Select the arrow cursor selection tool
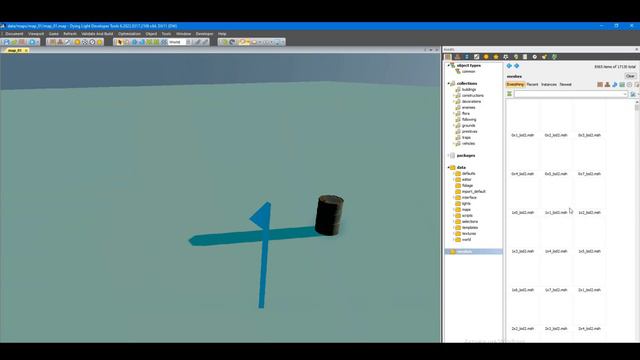Viewport: 640px width, 360px height. 120,42
